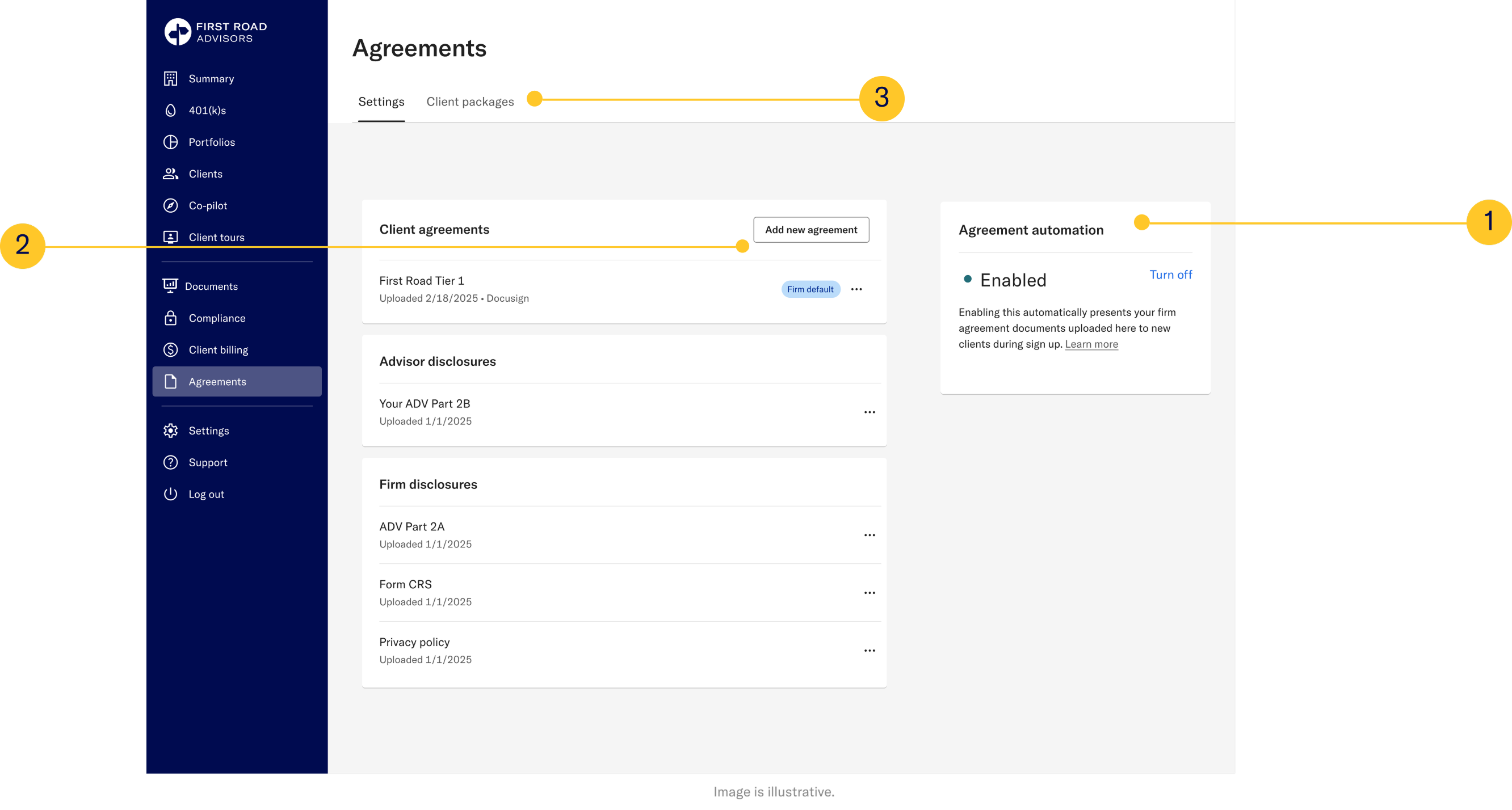Screen dimensions: 1512x810
Task: Open options menu for Form CRS
Action: [870, 593]
